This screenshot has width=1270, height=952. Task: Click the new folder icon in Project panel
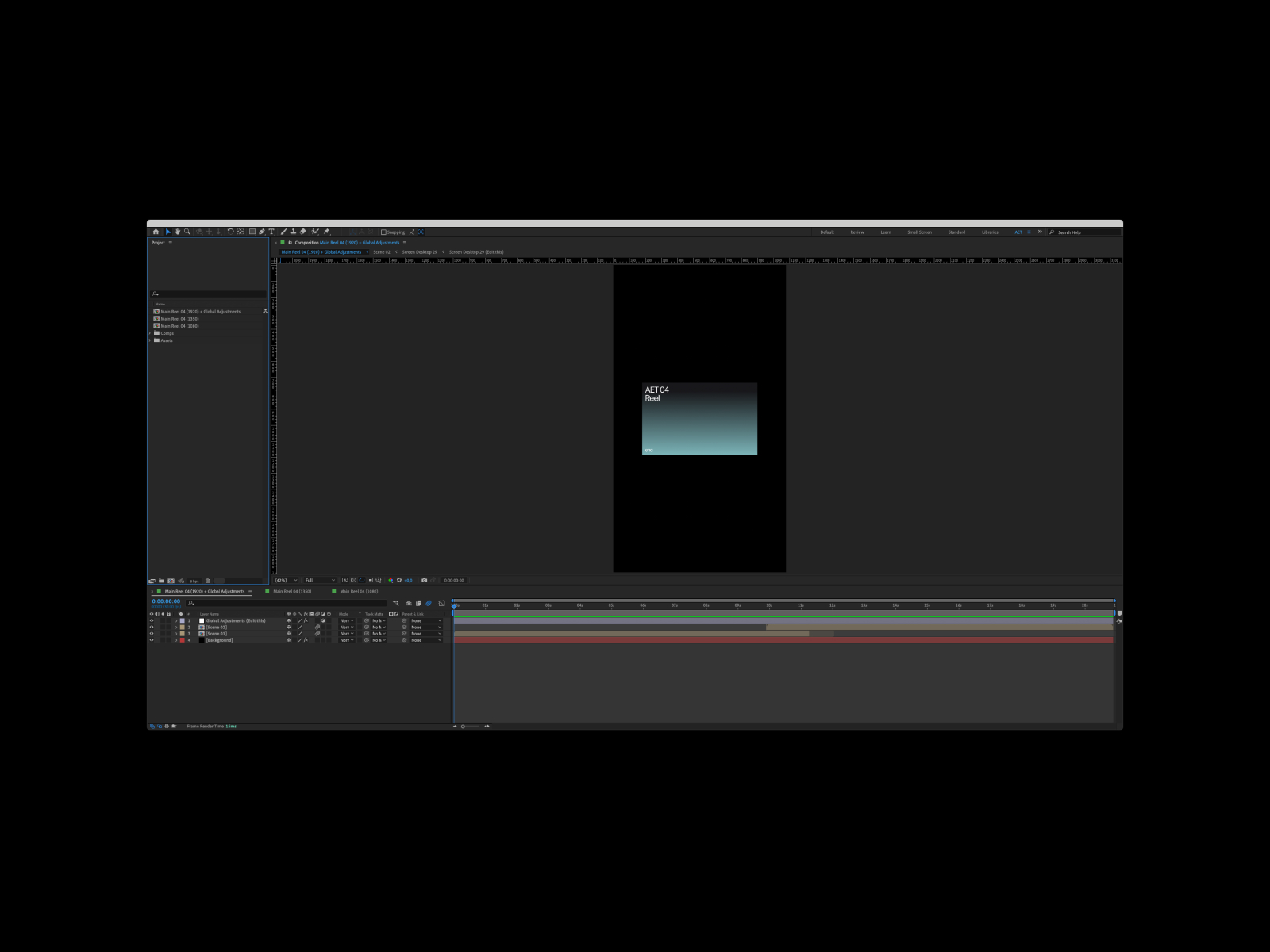(161, 581)
